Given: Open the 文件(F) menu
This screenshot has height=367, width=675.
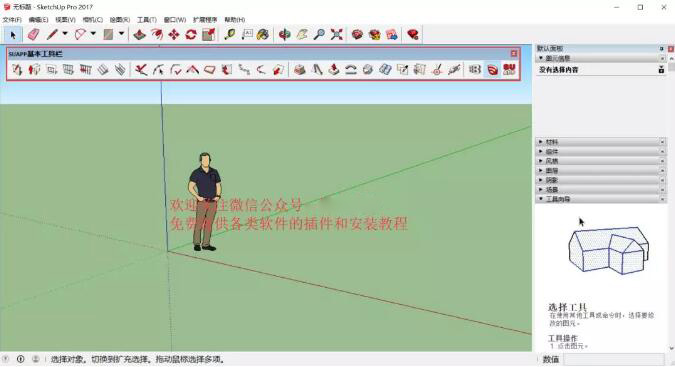Looking at the screenshot, I should coord(12,20).
